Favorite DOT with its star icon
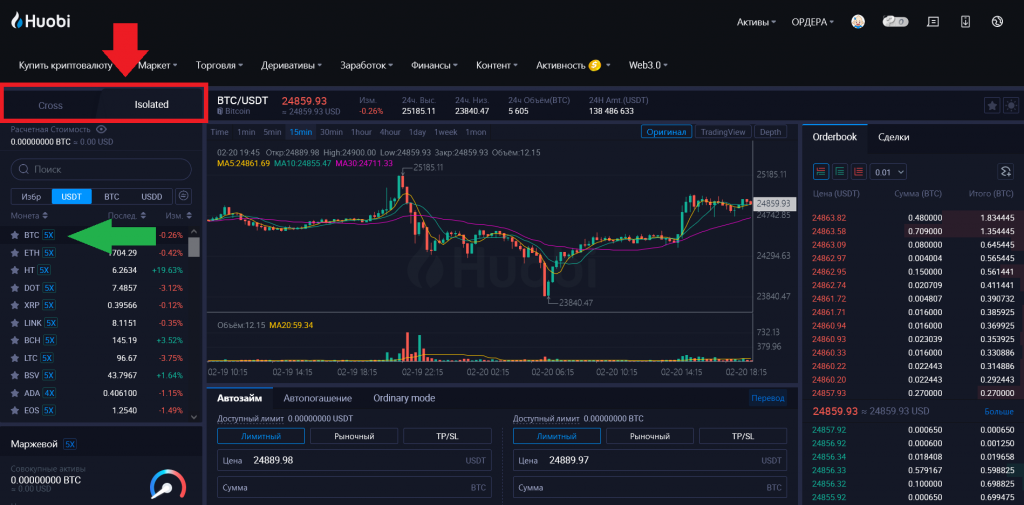Image resolution: width=1024 pixels, height=505 pixels. click(14, 287)
